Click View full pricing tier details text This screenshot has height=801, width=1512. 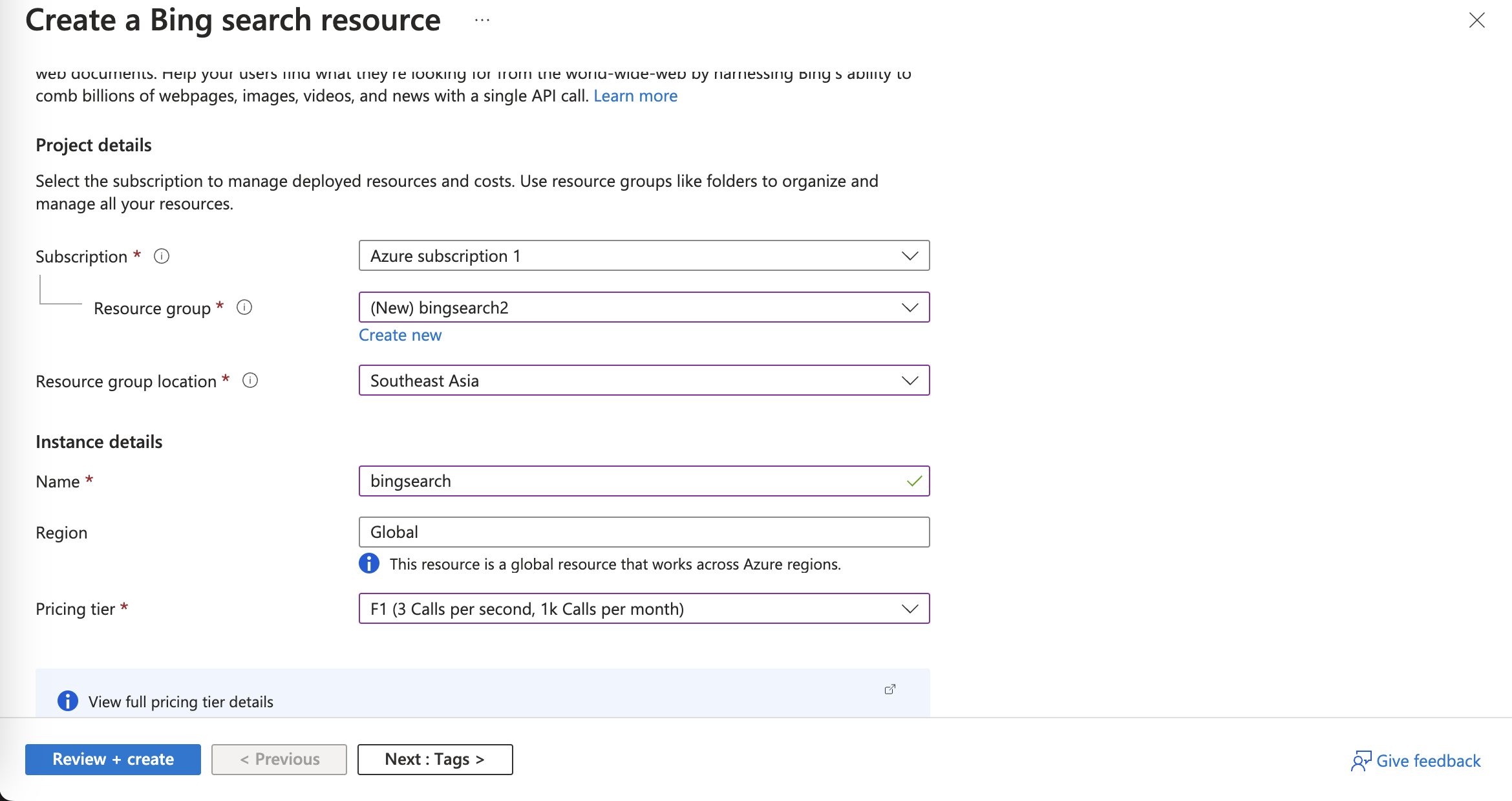point(181,701)
